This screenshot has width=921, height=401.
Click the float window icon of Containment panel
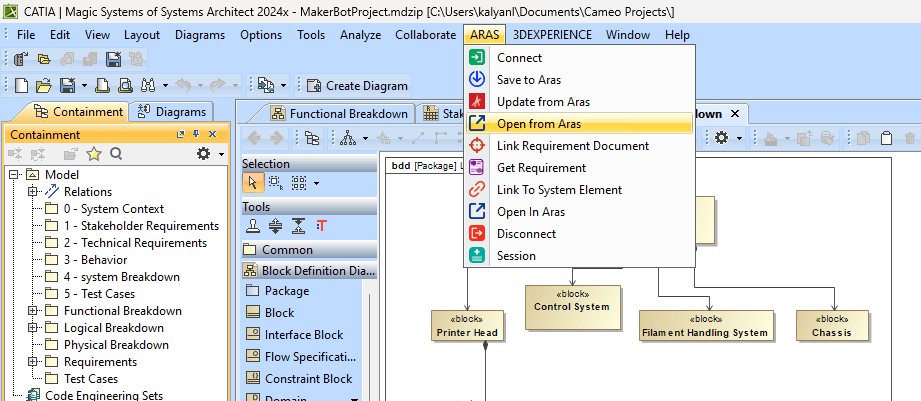[x=181, y=134]
